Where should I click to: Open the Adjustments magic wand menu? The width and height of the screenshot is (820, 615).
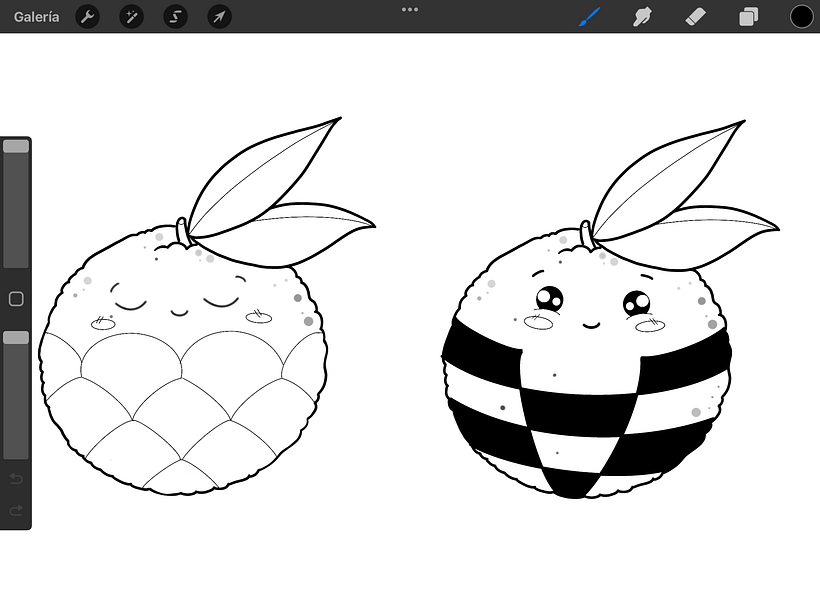click(131, 17)
